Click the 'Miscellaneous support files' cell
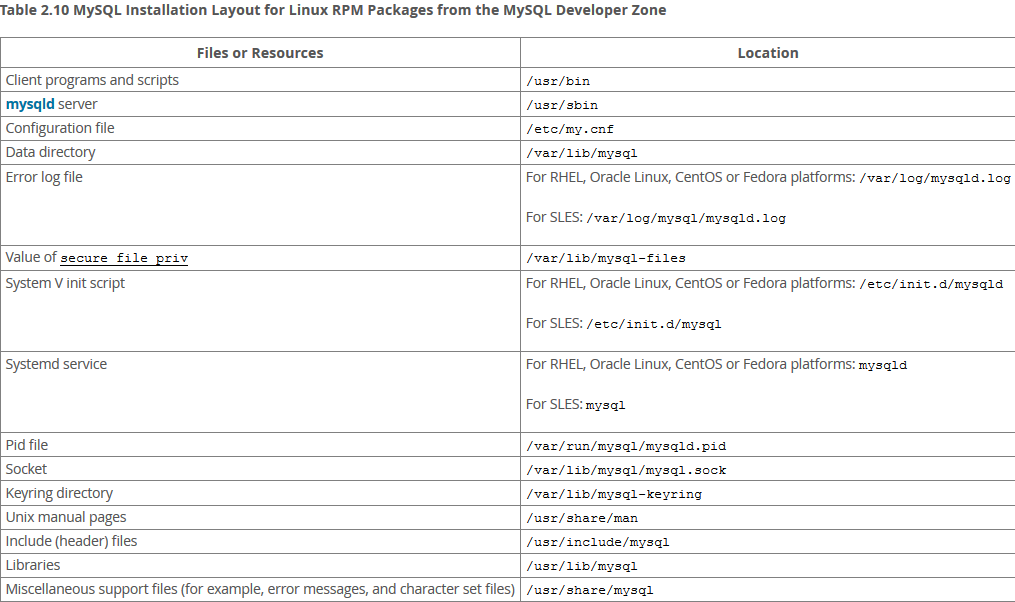 click(260, 589)
